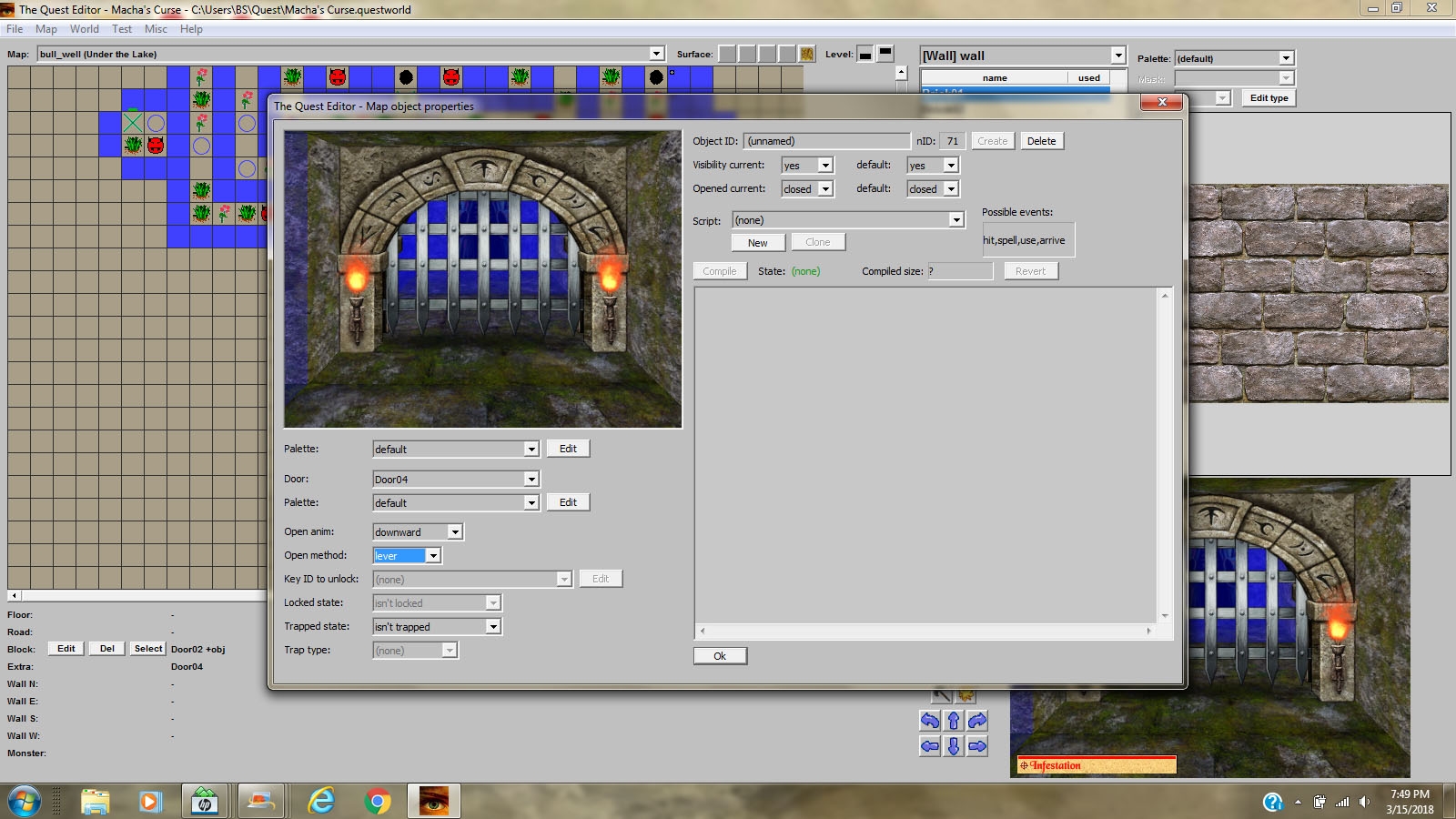Screen dimensions: 1456x819
Task: Click the Quest Editor eye icon in taskbar
Action: 433,801
